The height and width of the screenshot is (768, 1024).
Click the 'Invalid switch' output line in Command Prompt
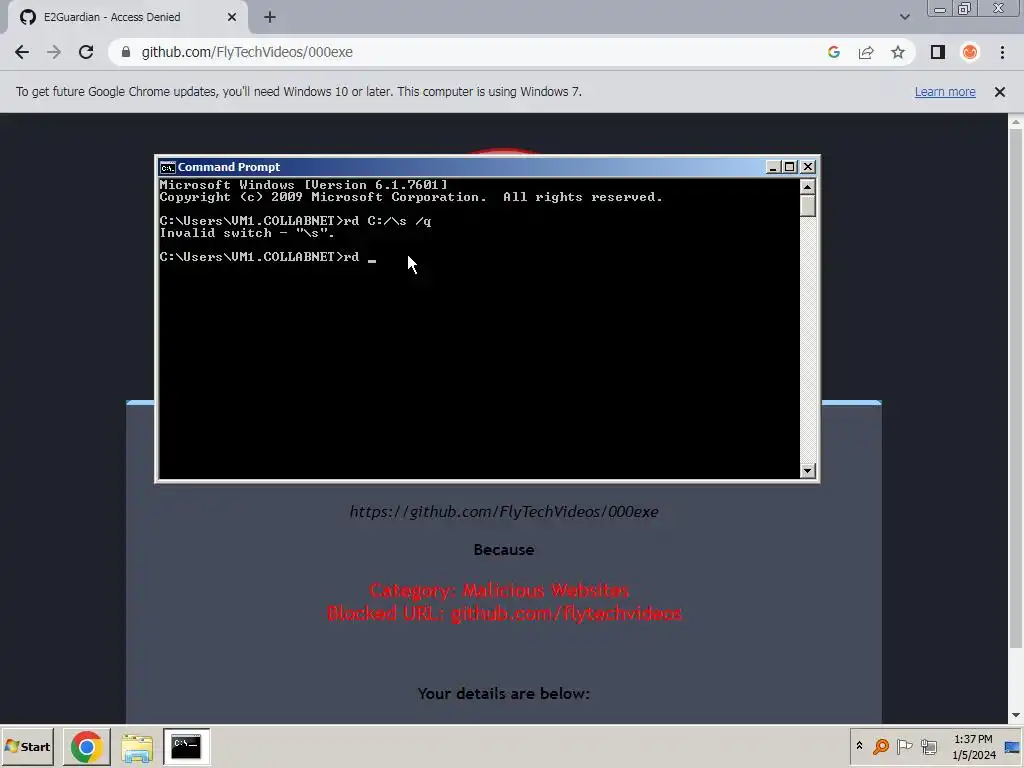(x=247, y=233)
